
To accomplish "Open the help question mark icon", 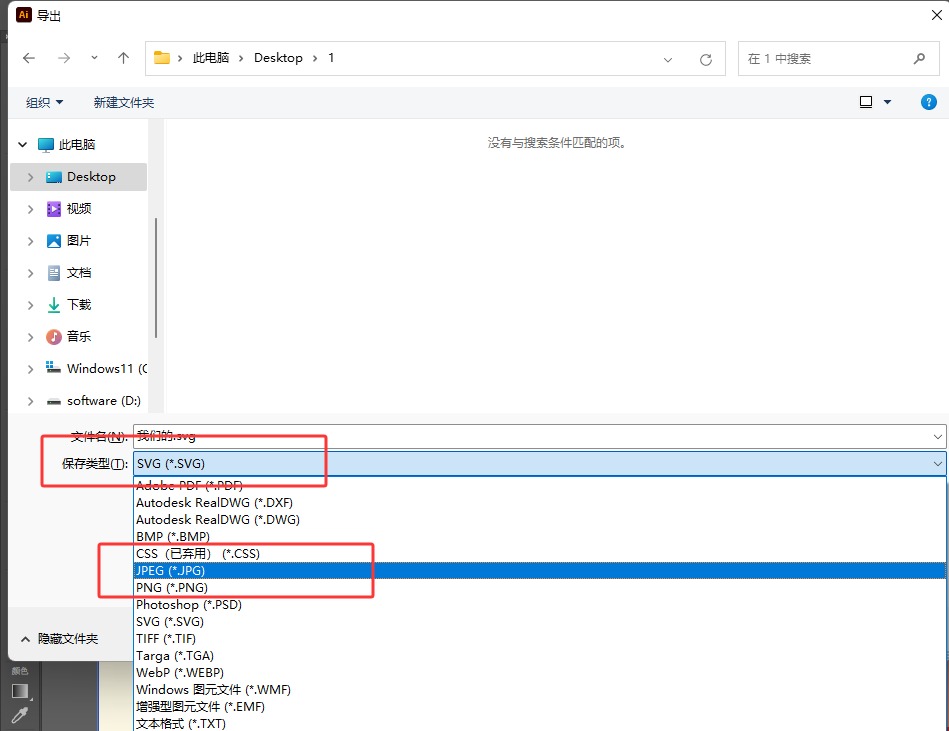I will [x=928, y=102].
